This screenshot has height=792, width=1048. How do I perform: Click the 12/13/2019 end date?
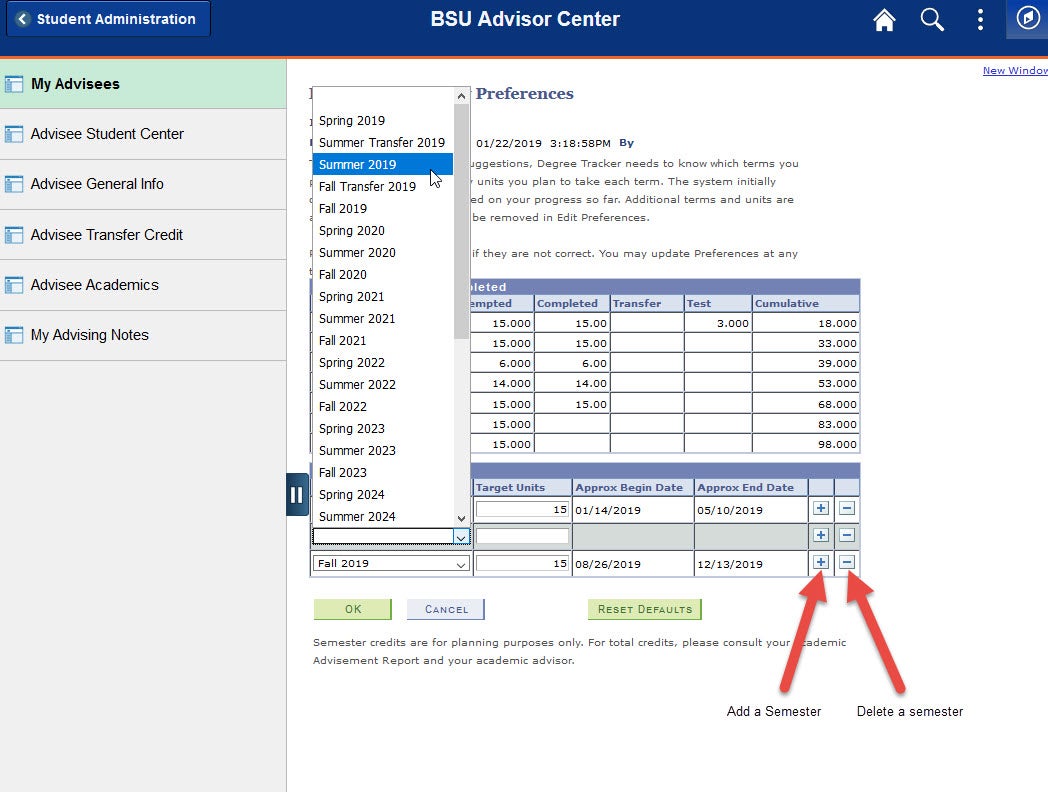[x=730, y=564]
